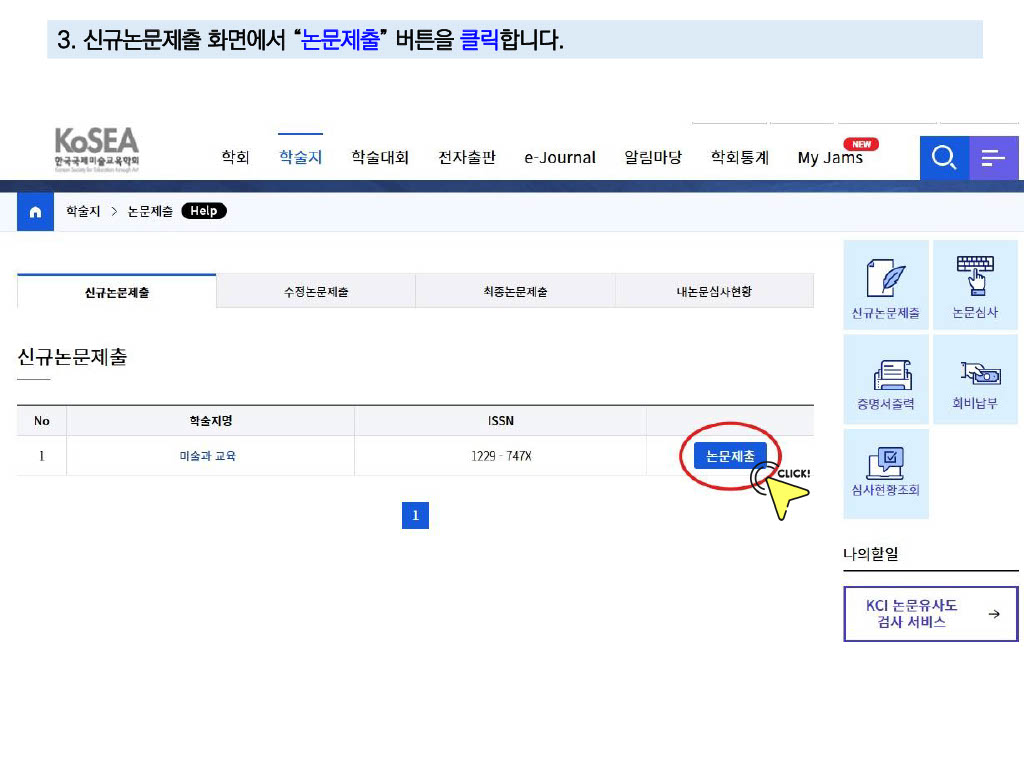Image resolution: width=1024 pixels, height=768 pixels.
Task: Select the 증명서출력 printer icon tile
Action: [885, 379]
